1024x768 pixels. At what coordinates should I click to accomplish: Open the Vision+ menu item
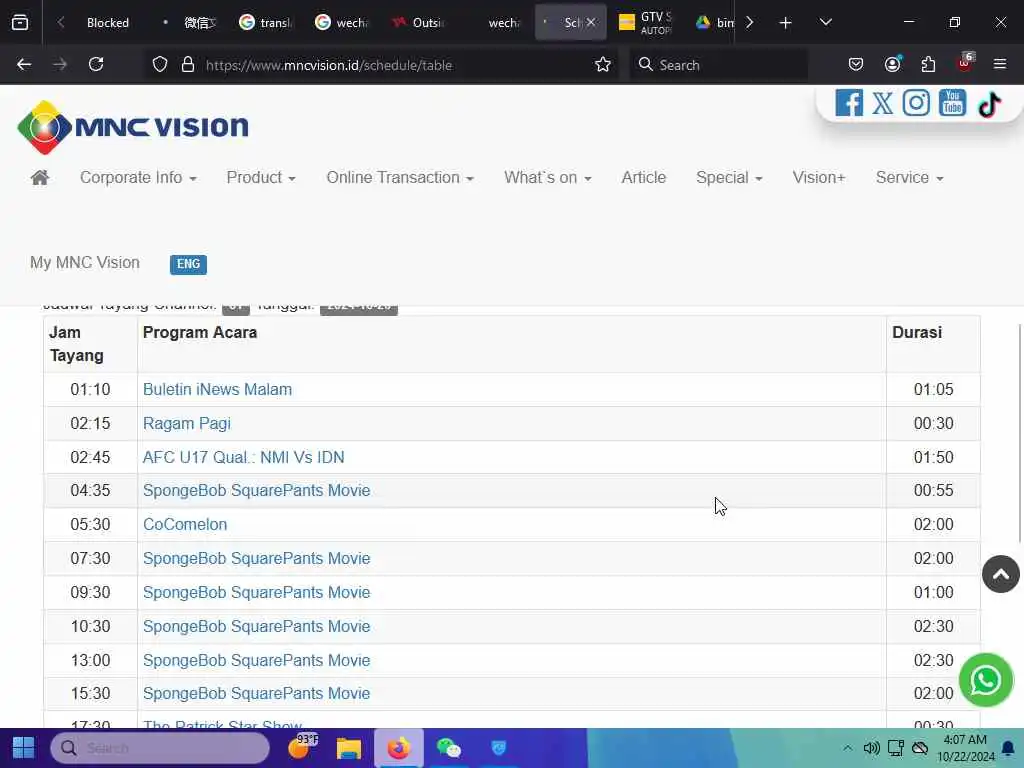pos(818,178)
